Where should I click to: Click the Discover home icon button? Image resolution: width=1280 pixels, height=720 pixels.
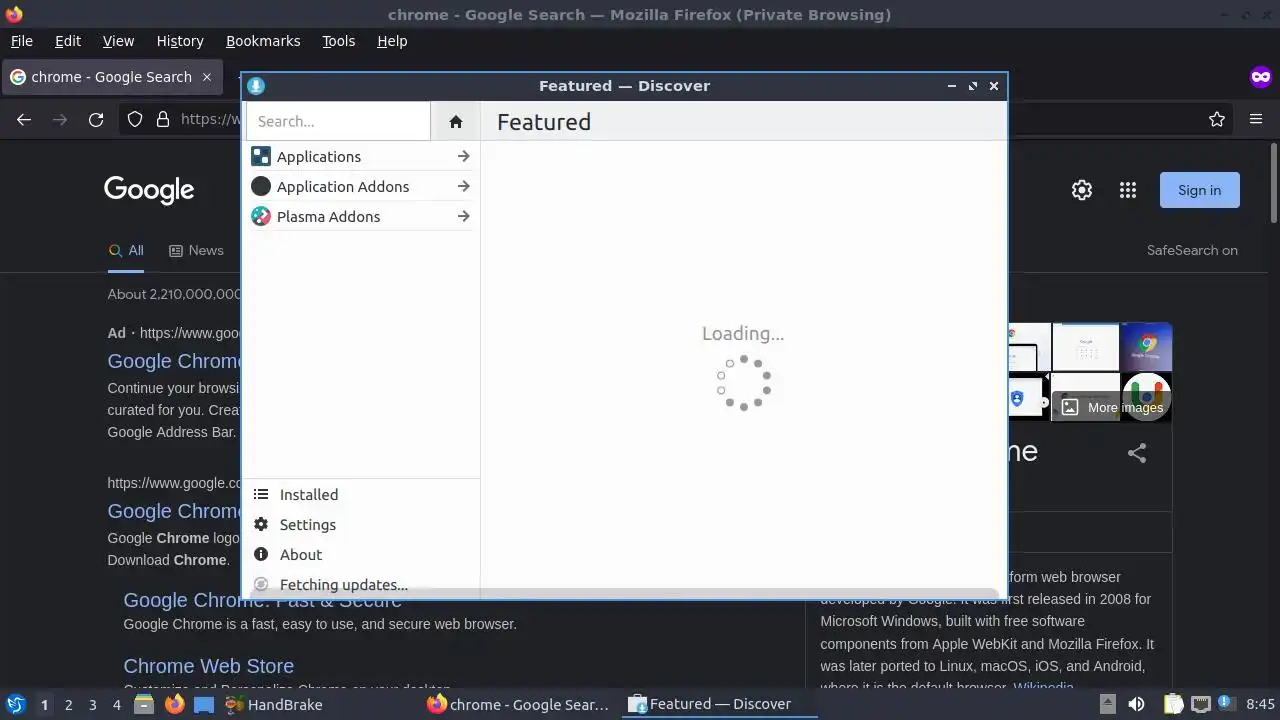[456, 121]
